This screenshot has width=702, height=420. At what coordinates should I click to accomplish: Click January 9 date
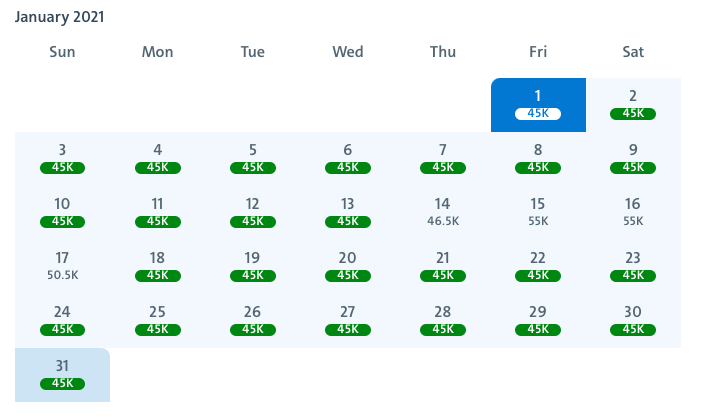[632, 158]
